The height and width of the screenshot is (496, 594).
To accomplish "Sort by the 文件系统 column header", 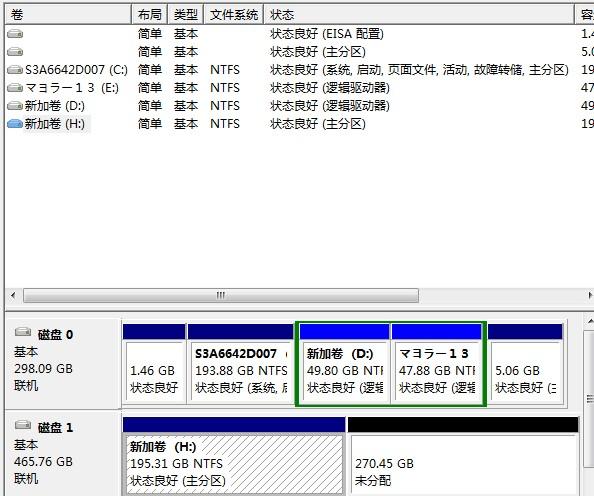I will tap(234, 15).
